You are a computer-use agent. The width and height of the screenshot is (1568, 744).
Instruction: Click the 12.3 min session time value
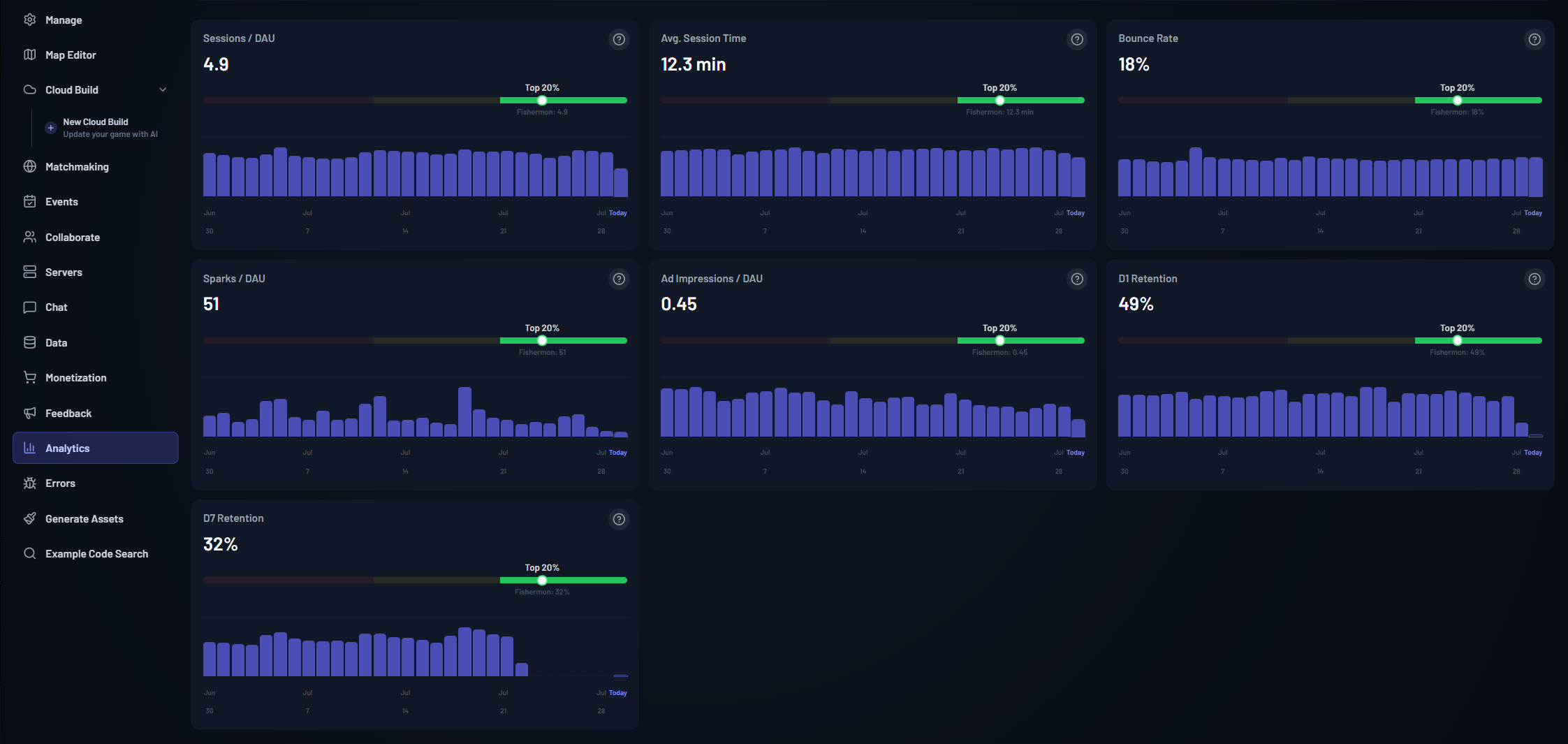point(694,64)
